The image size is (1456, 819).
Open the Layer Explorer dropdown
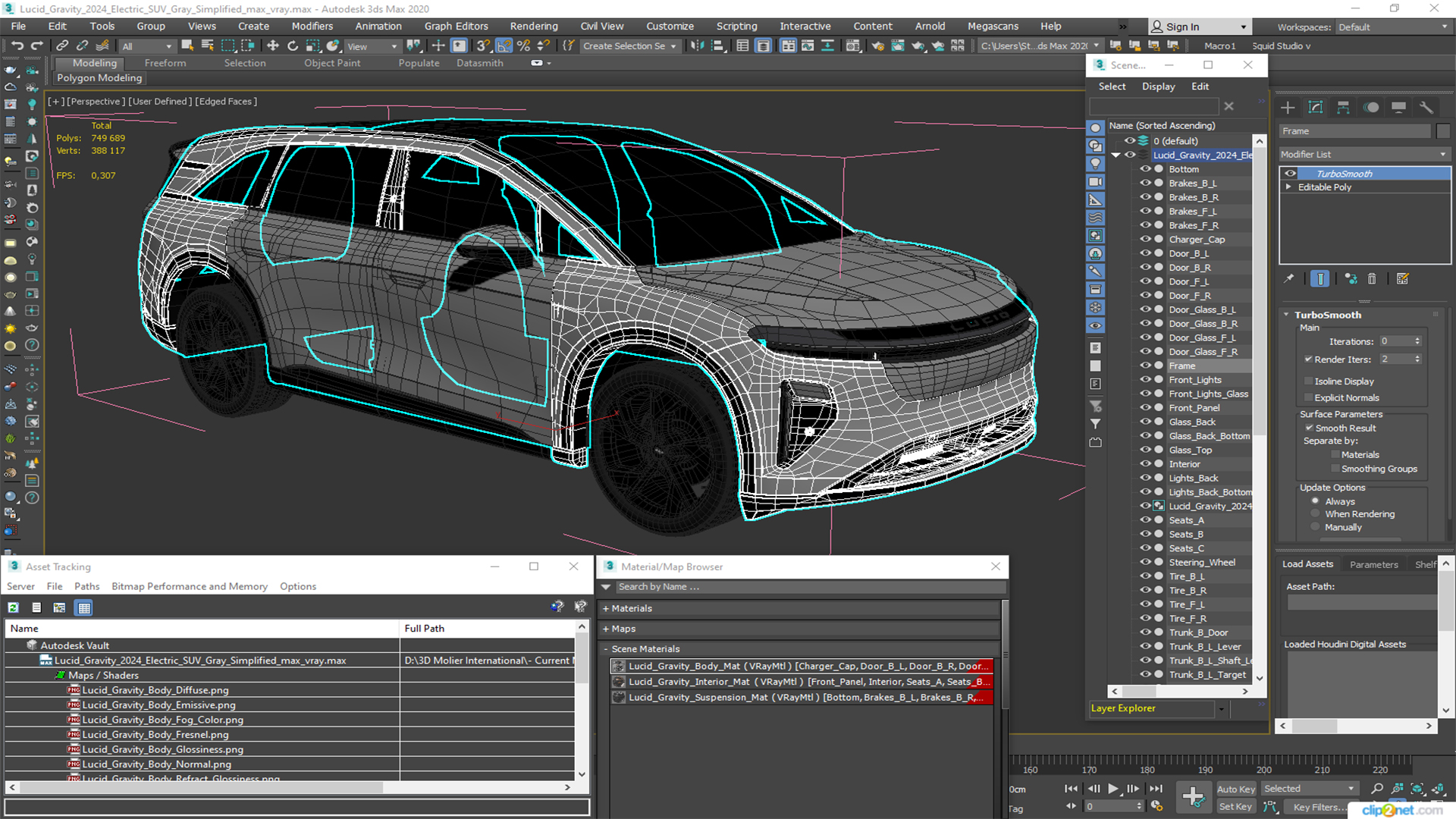pyautogui.click(x=1221, y=708)
